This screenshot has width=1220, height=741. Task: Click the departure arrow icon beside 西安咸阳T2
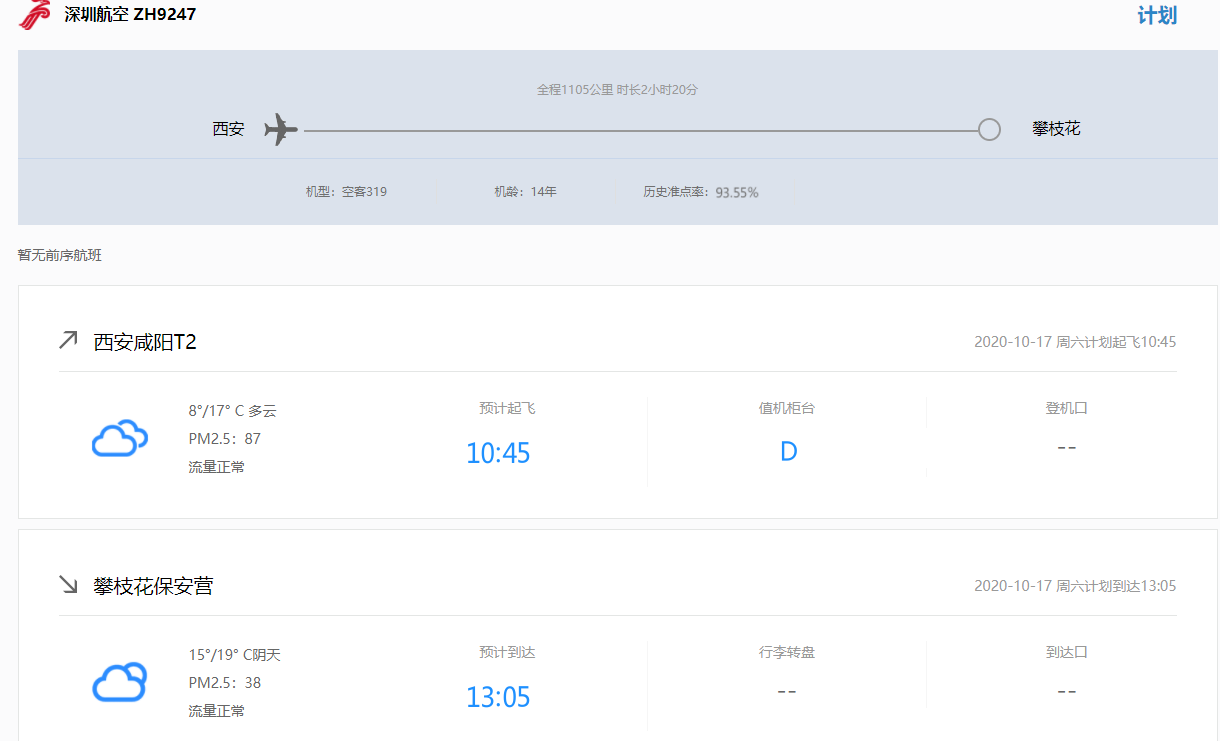(x=68, y=341)
